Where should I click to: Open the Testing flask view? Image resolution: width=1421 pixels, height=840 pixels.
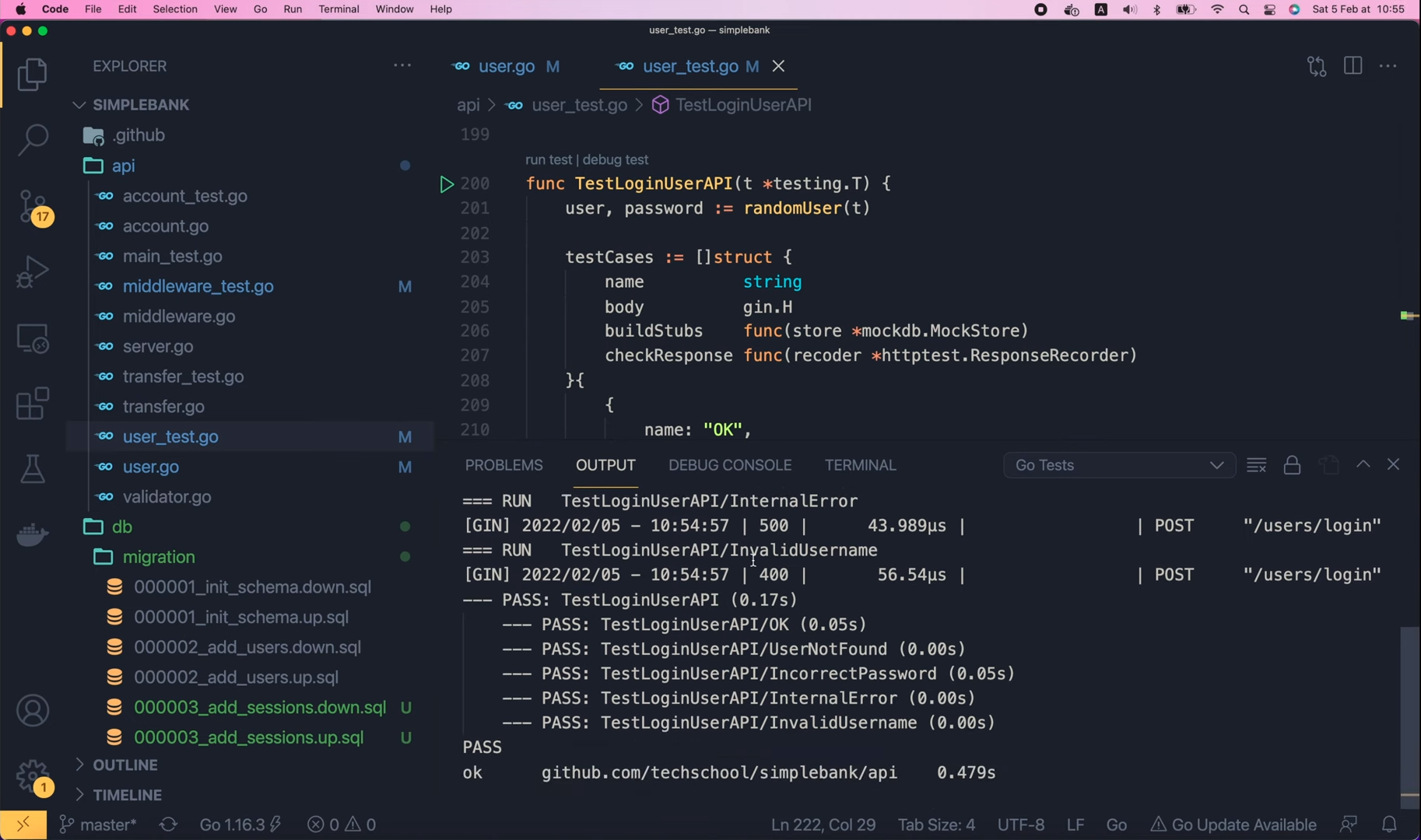33,470
